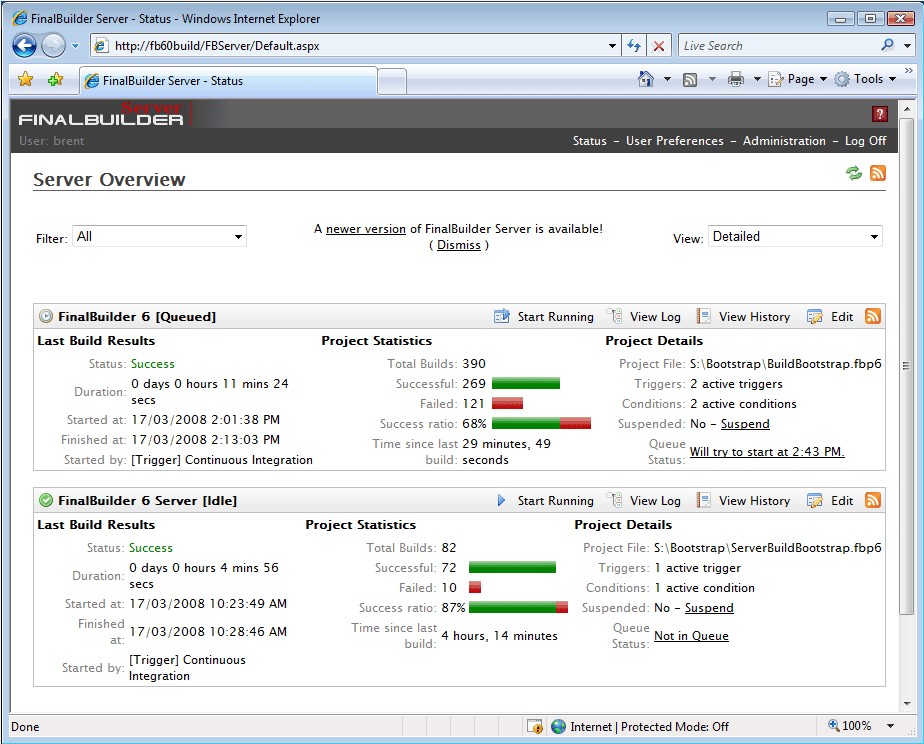Click the browser Forward arrow button
The height and width of the screenshot is (744, 924).
(53, 45)
